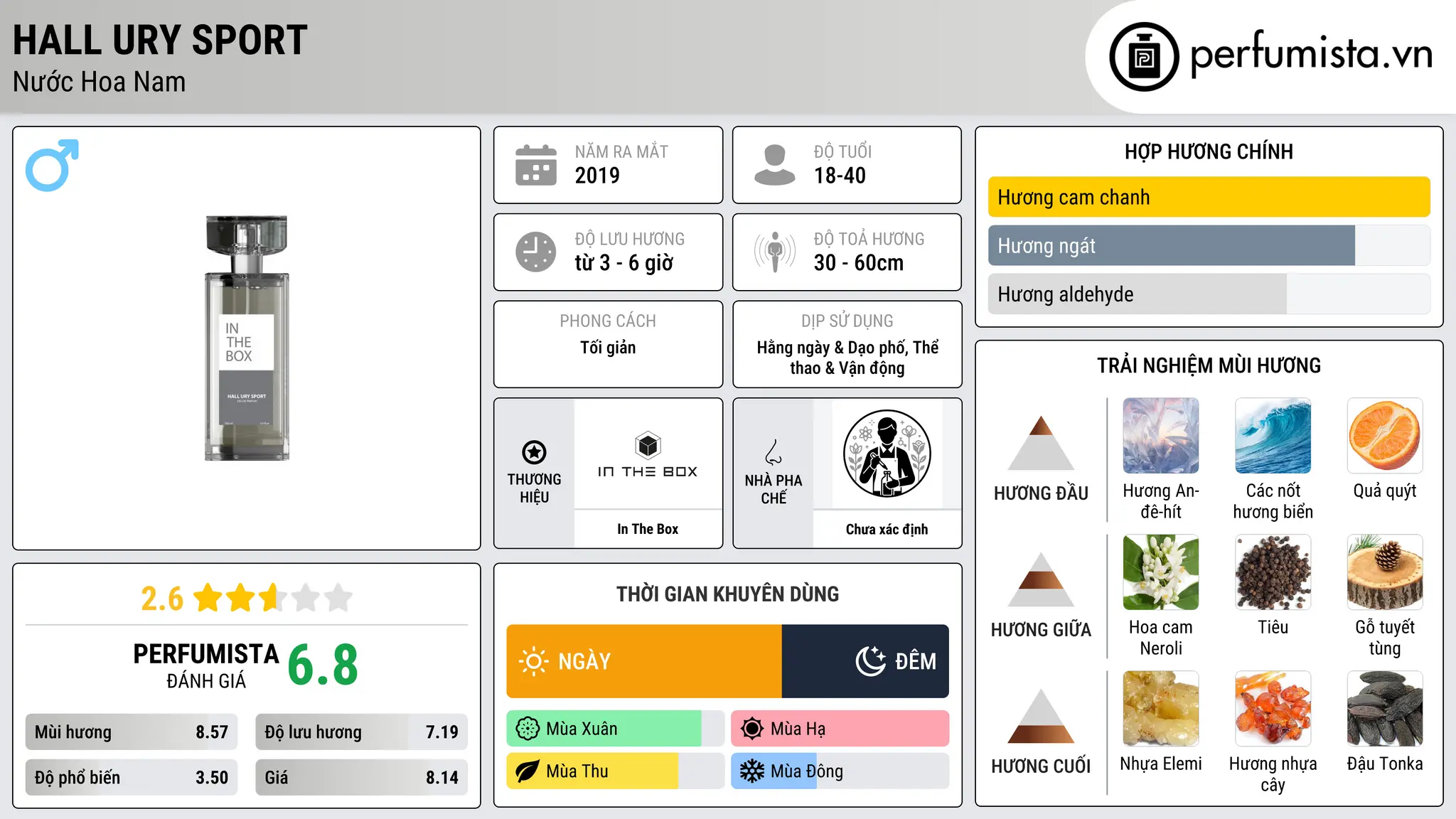Viewport: 1456px width, 819px height.
Task: Click the release year 2019 value
Action: [x=597, y=176]
